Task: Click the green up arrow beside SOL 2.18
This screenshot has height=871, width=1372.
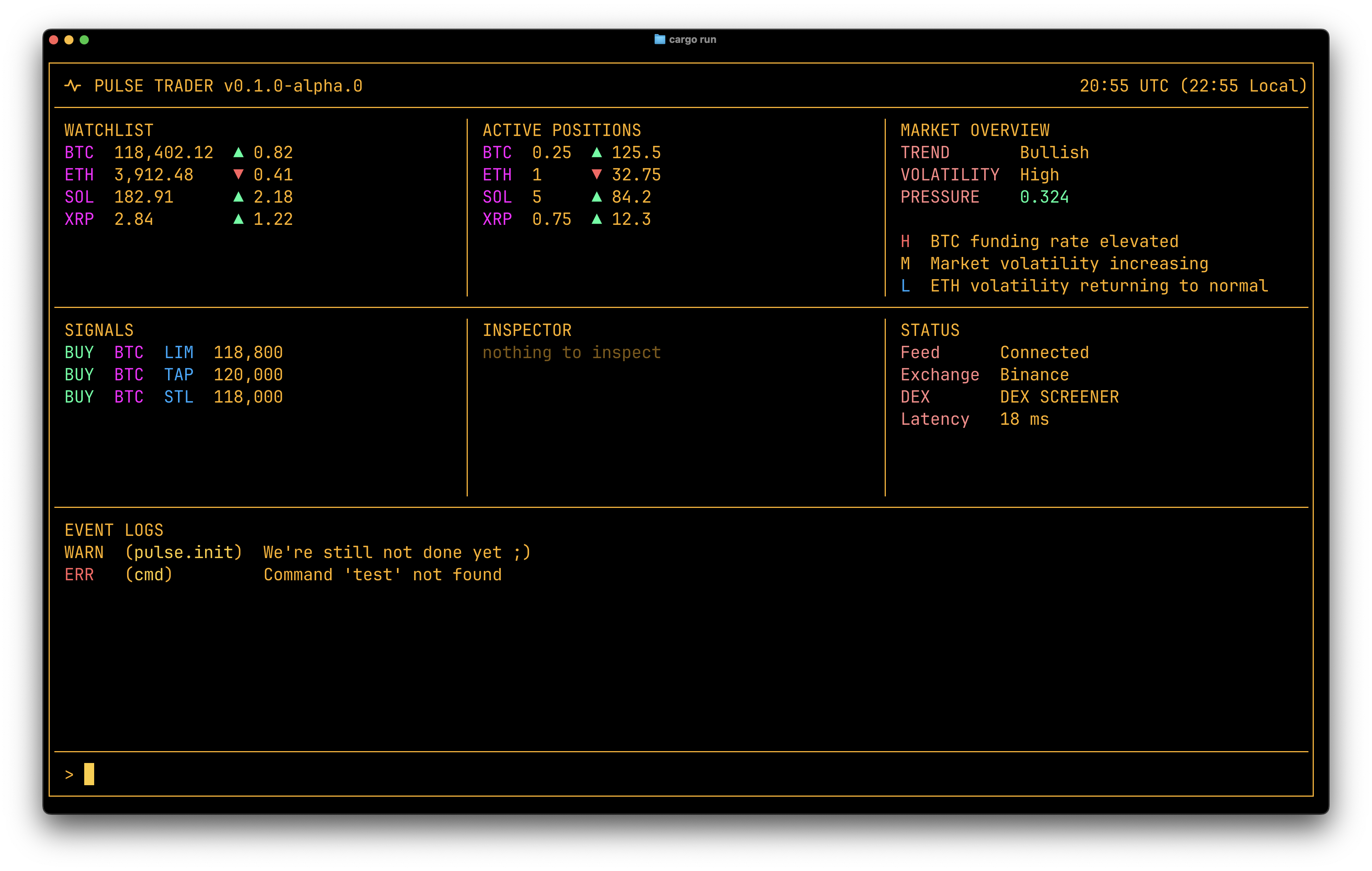Action: click(x=238, y=196)
